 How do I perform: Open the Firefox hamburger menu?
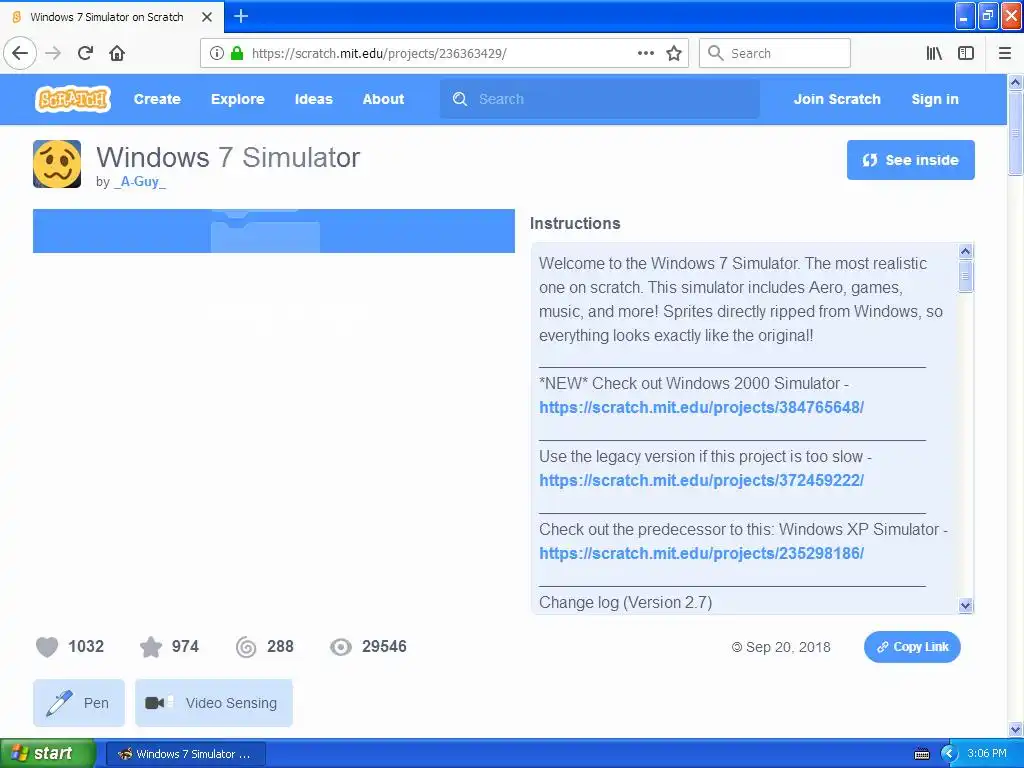tap(1005, 53)
